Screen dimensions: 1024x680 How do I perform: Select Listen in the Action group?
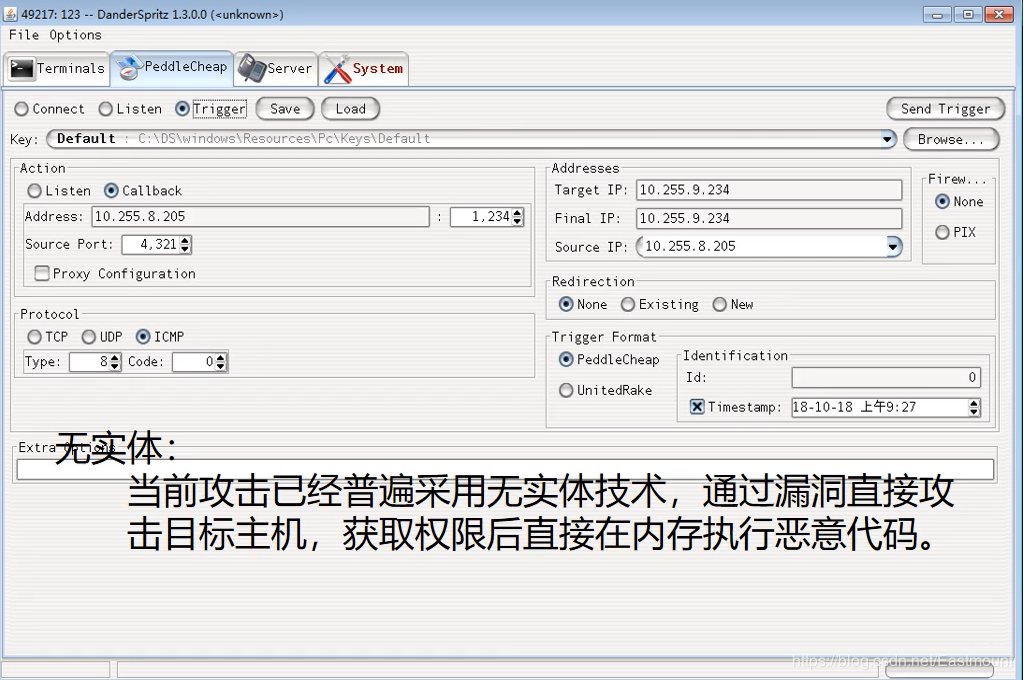[35, 191]
